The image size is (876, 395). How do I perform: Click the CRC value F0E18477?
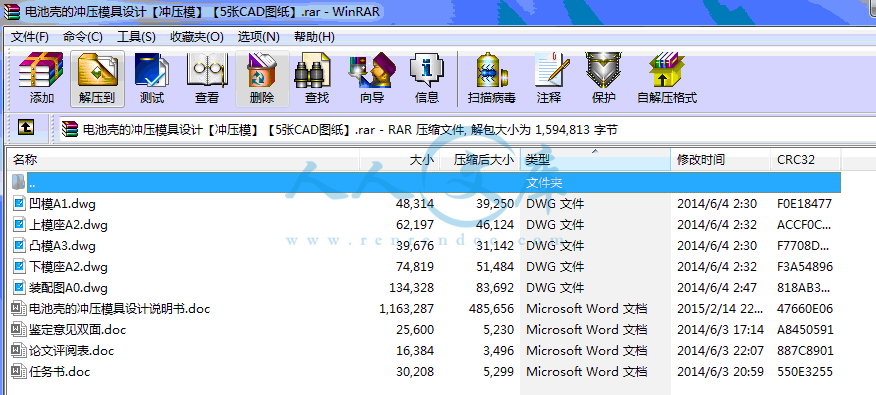click(804, 204)
